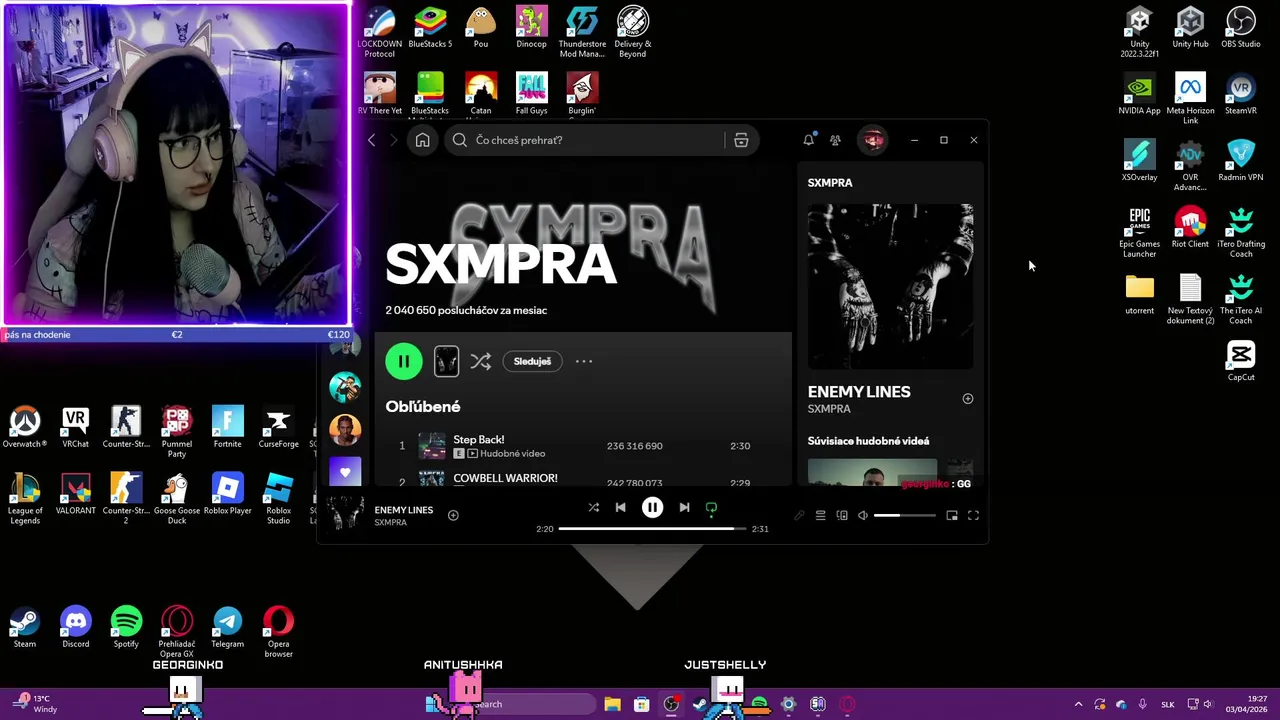Select NVIDIA App desktop icon
The width and height of the screenshot is (1280, 720).
click(x=1139, y=95)
